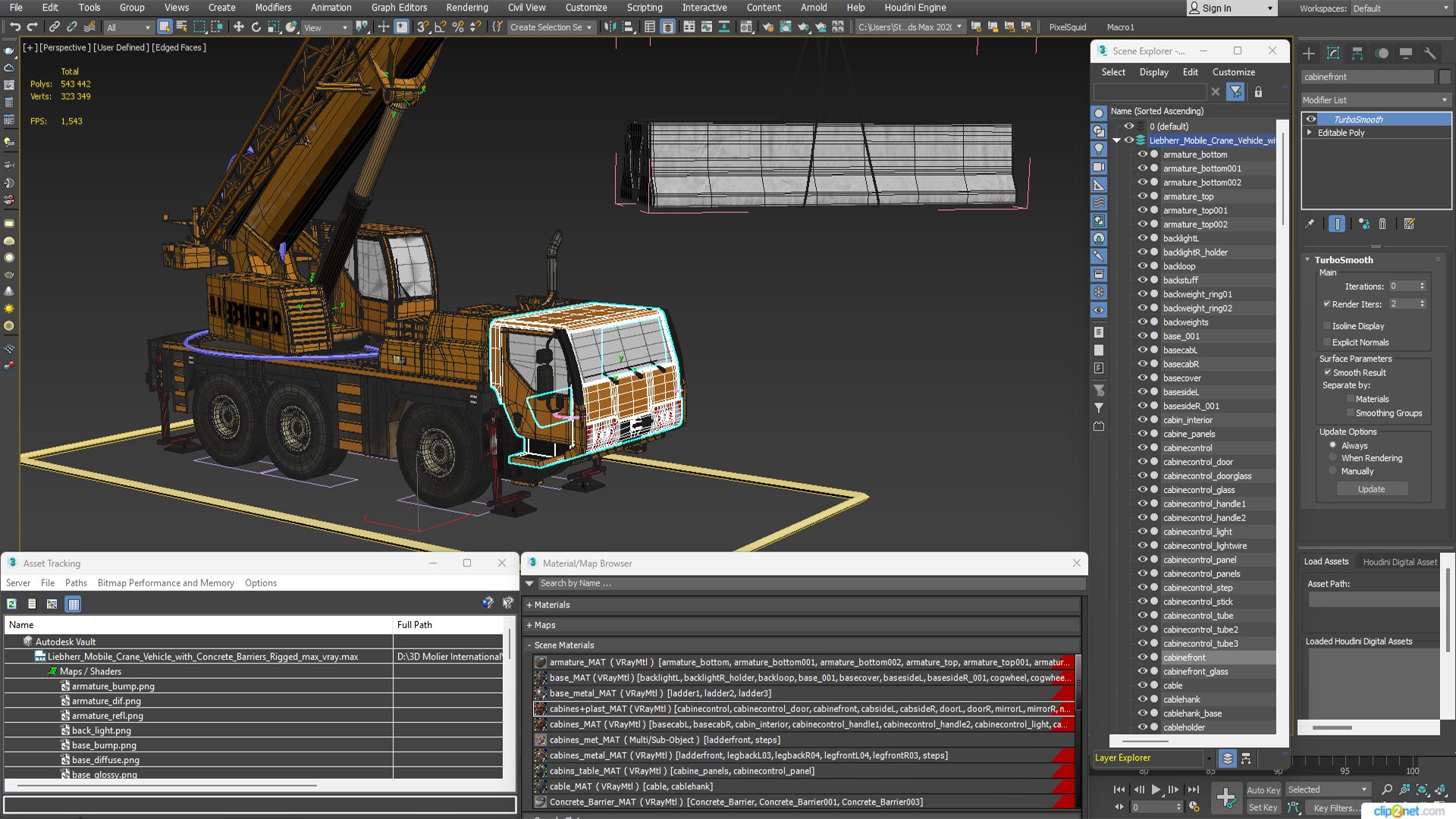
Task: Open the View reference coordinate dropdown
Action: [x=325, y=27]
